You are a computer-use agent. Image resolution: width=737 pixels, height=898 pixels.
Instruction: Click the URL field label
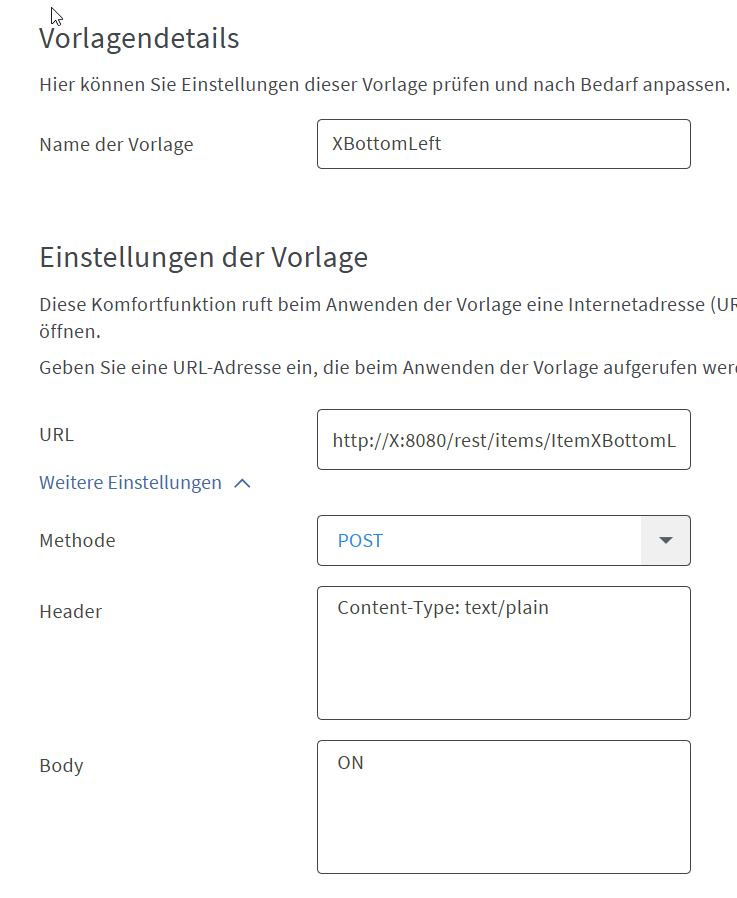57,435
